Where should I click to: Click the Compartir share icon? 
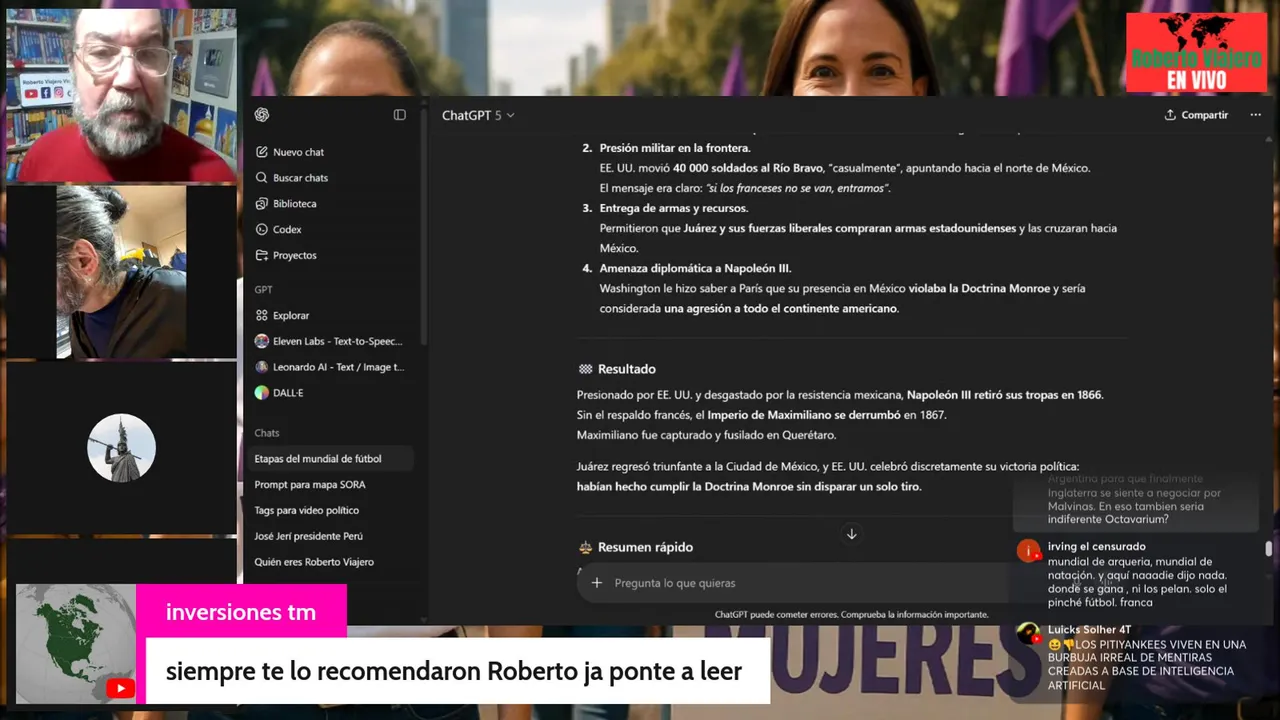(x=1170, y=115)
